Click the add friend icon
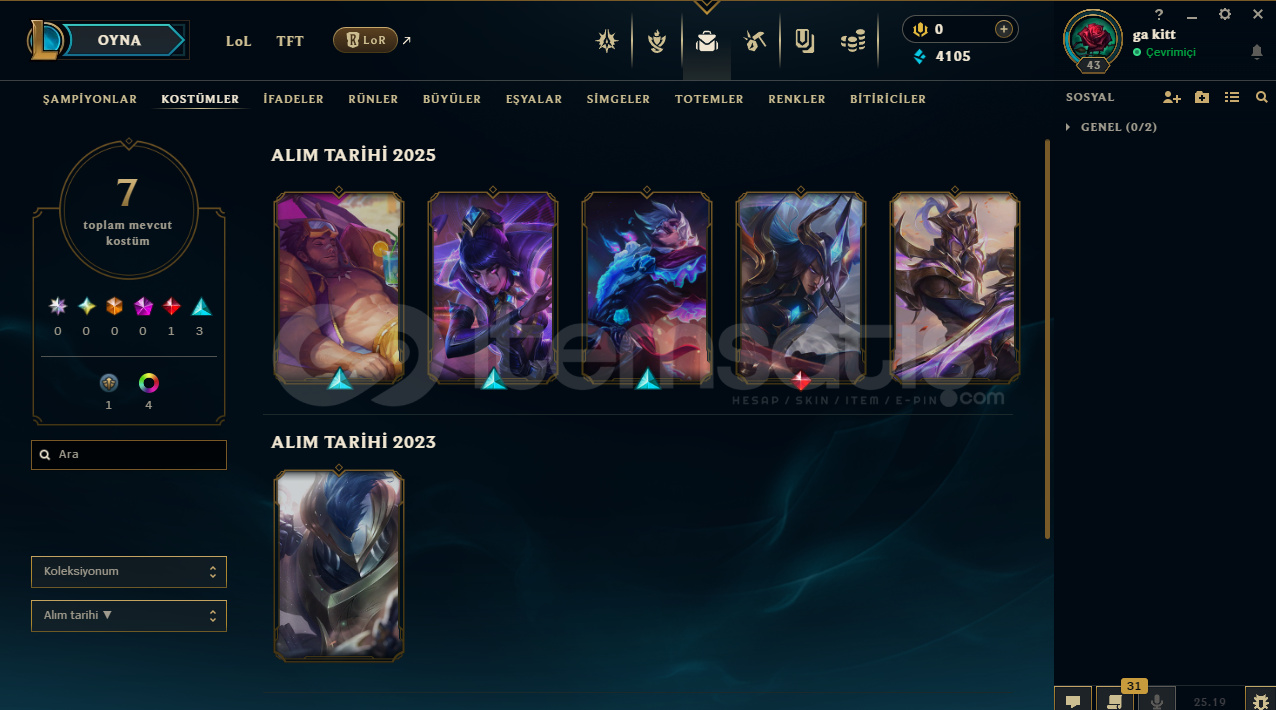1276x710 pixels. click(x=1172, y=97)
